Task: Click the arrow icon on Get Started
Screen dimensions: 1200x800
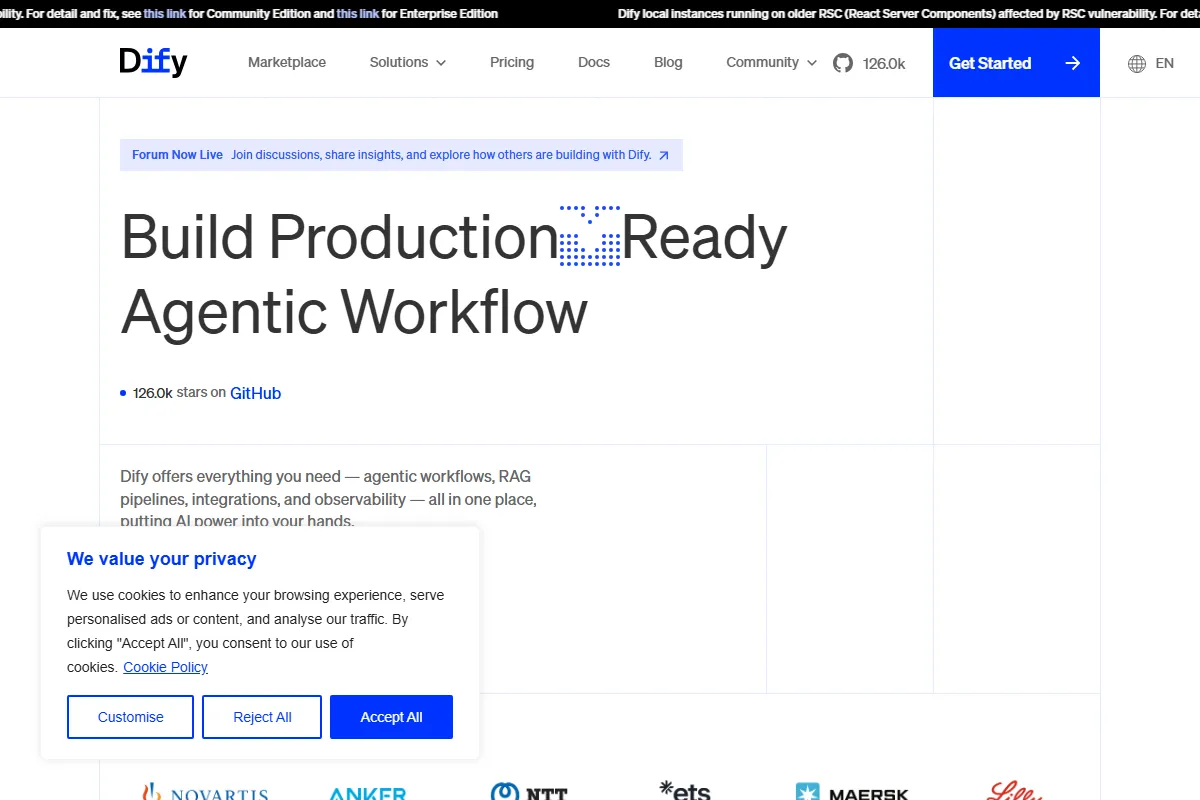Action: tap(1072, 63)
